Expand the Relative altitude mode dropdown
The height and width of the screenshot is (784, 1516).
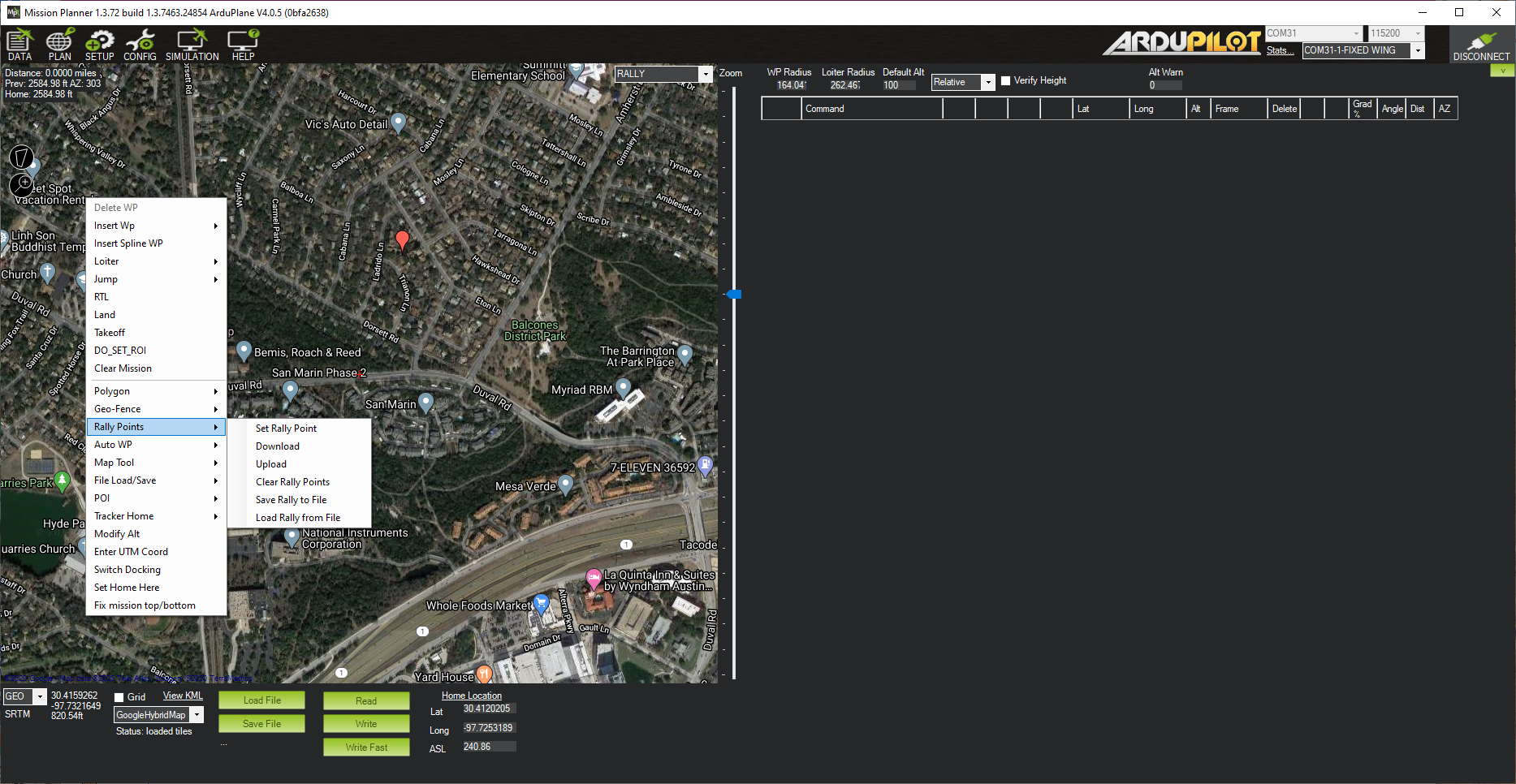point(987,82)
